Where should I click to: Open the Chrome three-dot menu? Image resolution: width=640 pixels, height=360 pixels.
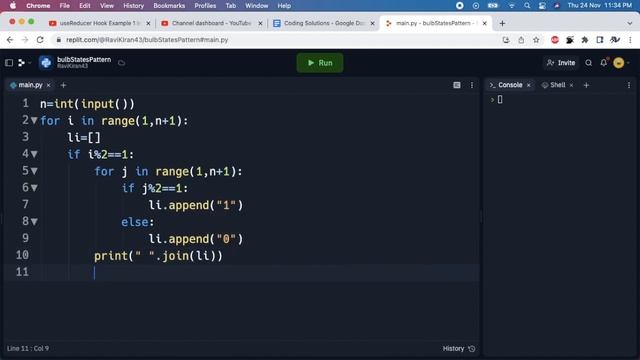(x=630, y=40)
